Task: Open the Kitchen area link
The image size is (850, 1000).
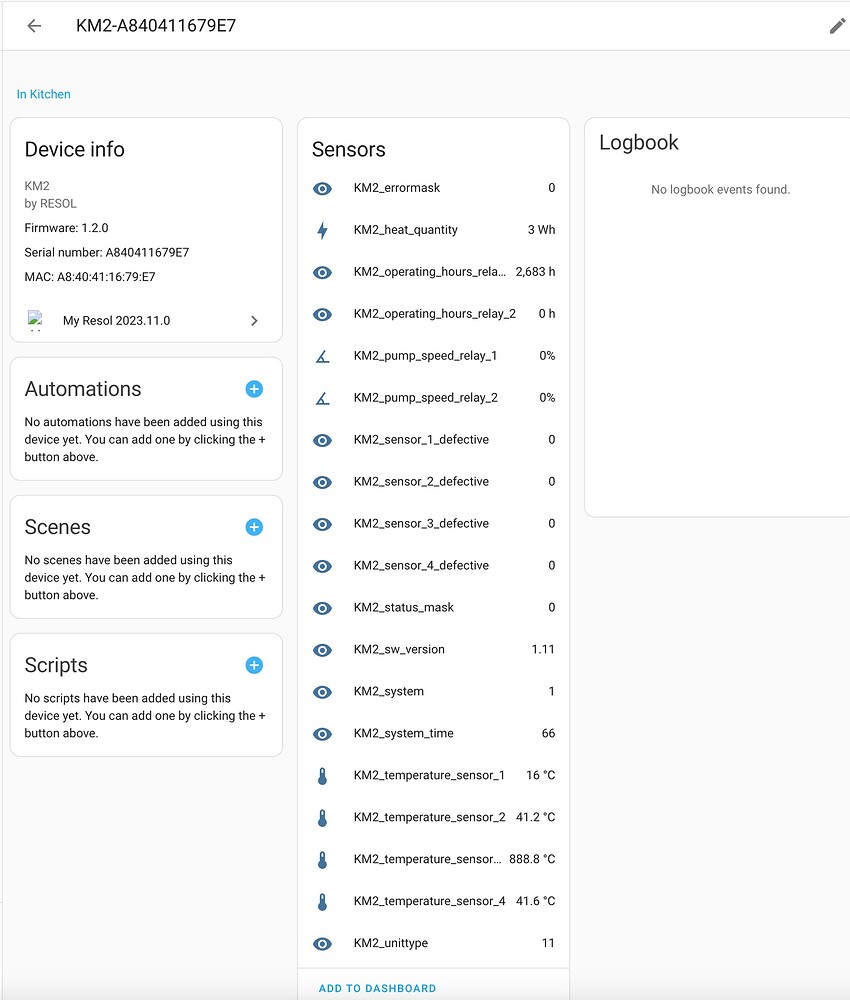Action: pyautogui.click(x=43, y=93)
